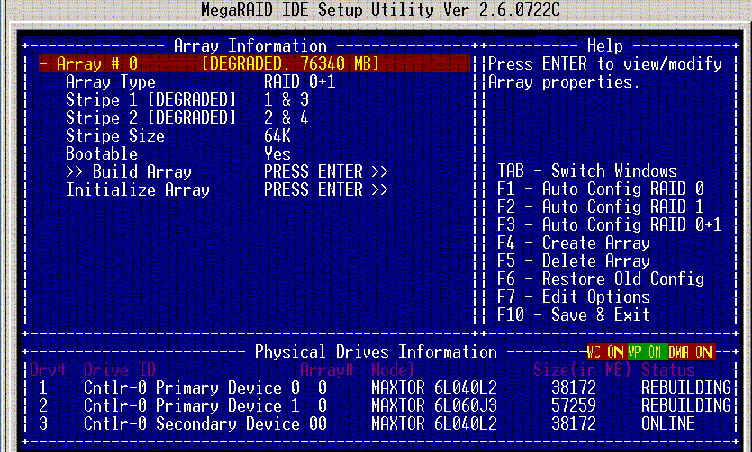Toggle the VP ON indicator
Screen dimensions: 752x452
pos(648,352)
